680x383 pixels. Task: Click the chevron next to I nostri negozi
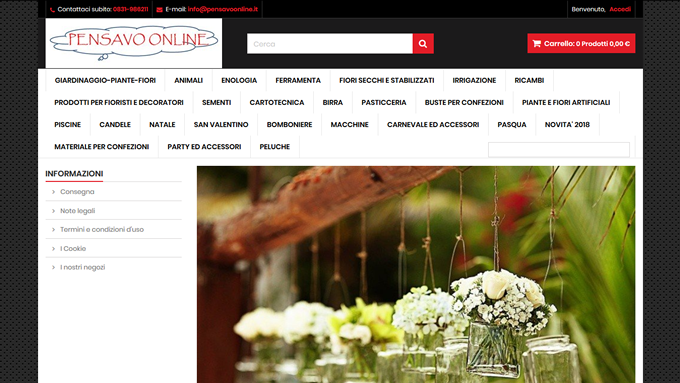pos(53,267)
